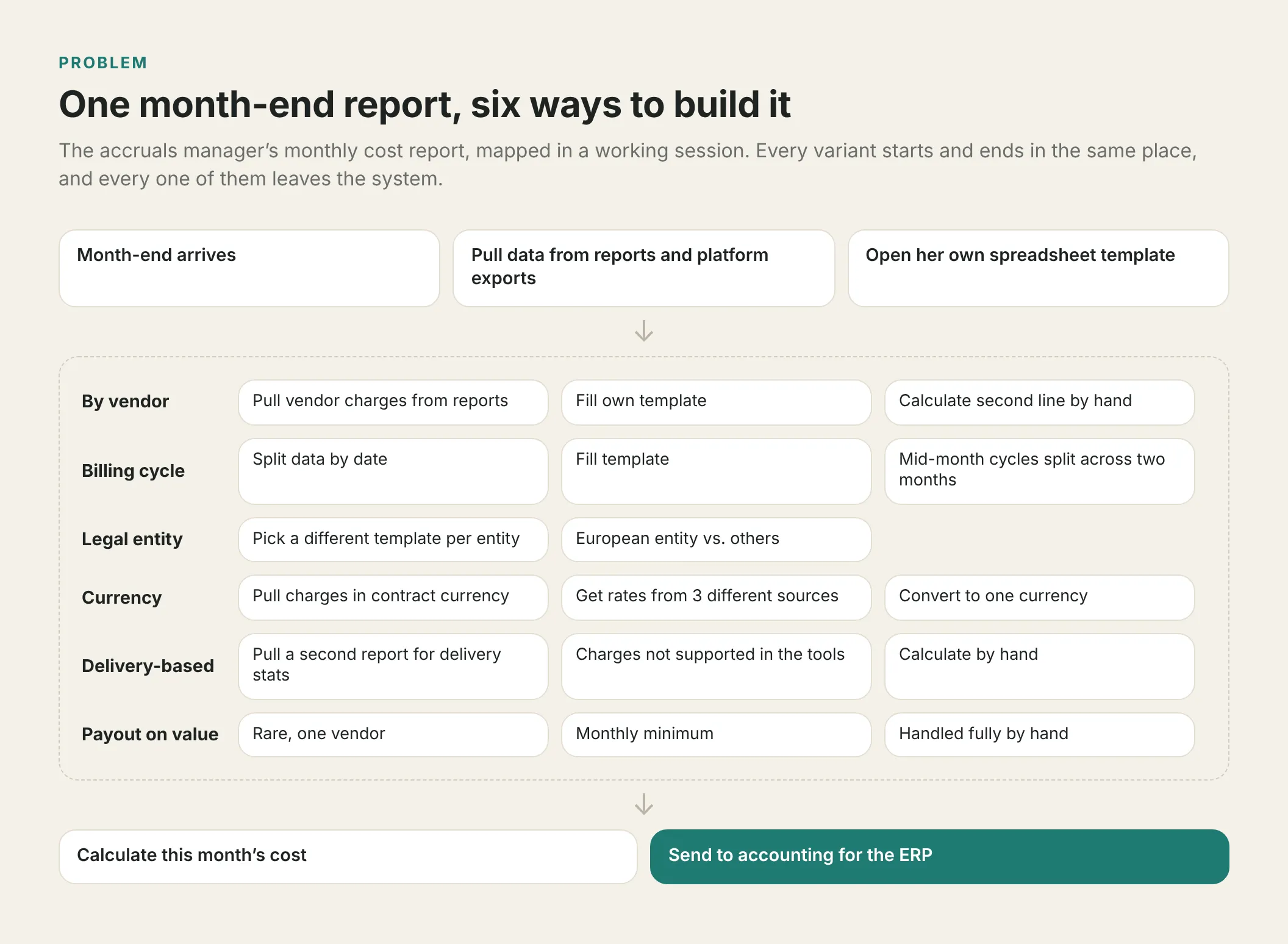Click the 'Send to accounting for the ERP' box
Image resolution: width=1288 pixels, height=944 pixels.
[939, 856]
